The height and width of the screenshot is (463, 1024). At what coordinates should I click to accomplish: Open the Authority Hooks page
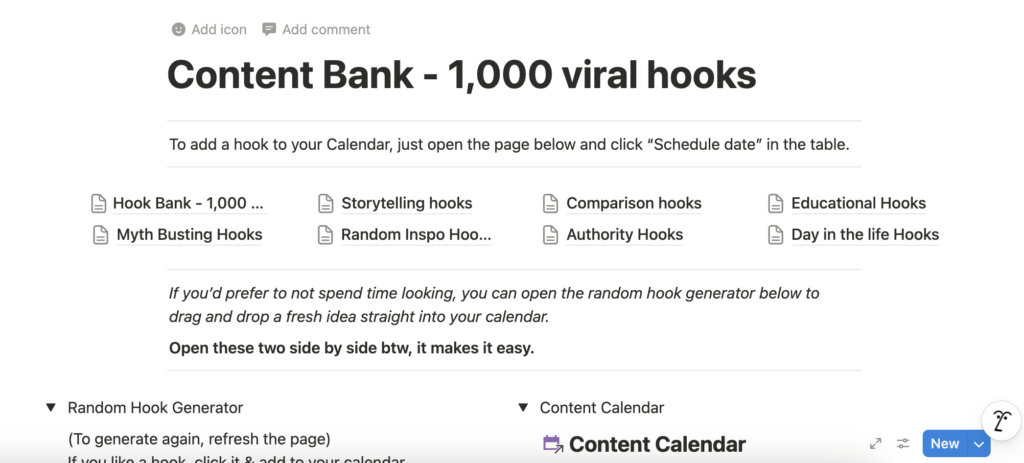(624, 235)
